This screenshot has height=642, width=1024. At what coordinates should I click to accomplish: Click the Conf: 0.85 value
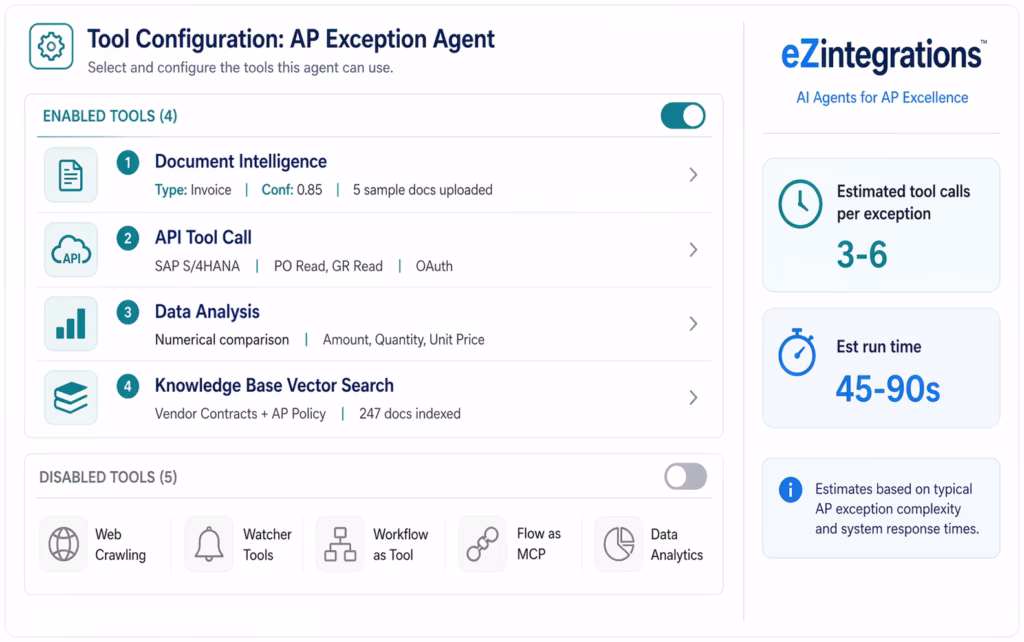pyautogui.click(x=292, y=190)
